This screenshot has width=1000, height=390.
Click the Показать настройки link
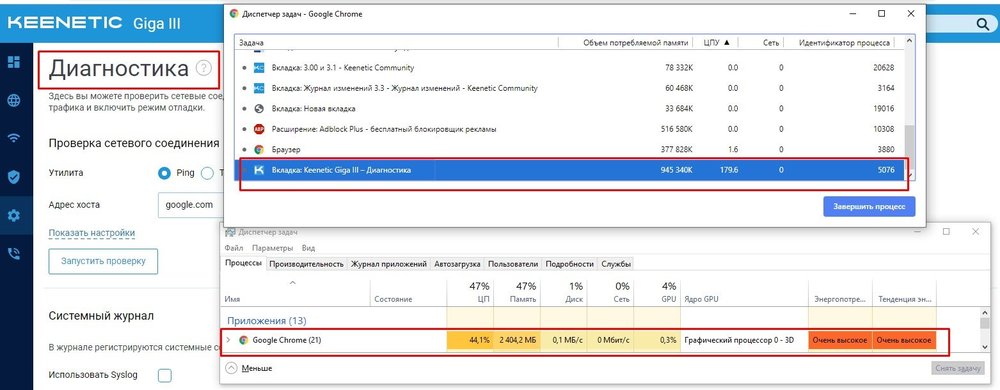coord(92,233)
